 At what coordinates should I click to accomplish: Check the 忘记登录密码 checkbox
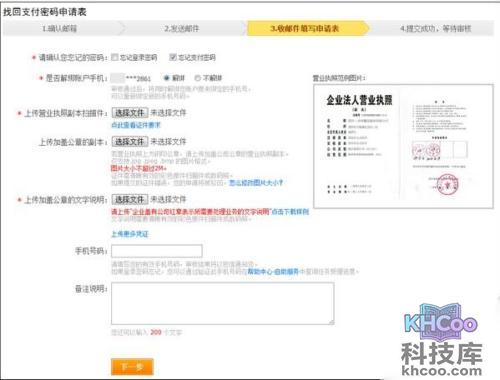114,57
